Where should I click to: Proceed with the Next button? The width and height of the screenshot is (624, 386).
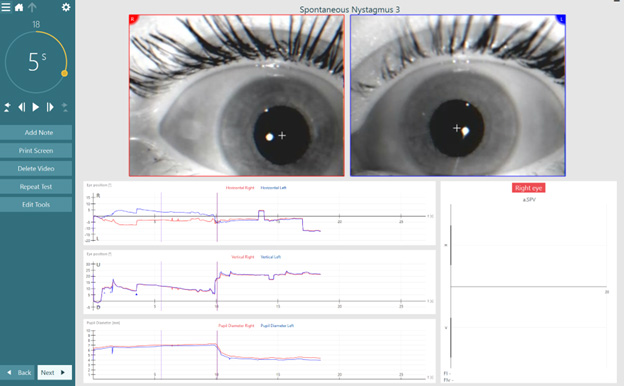pyautogui.click(x=55, y=372)
